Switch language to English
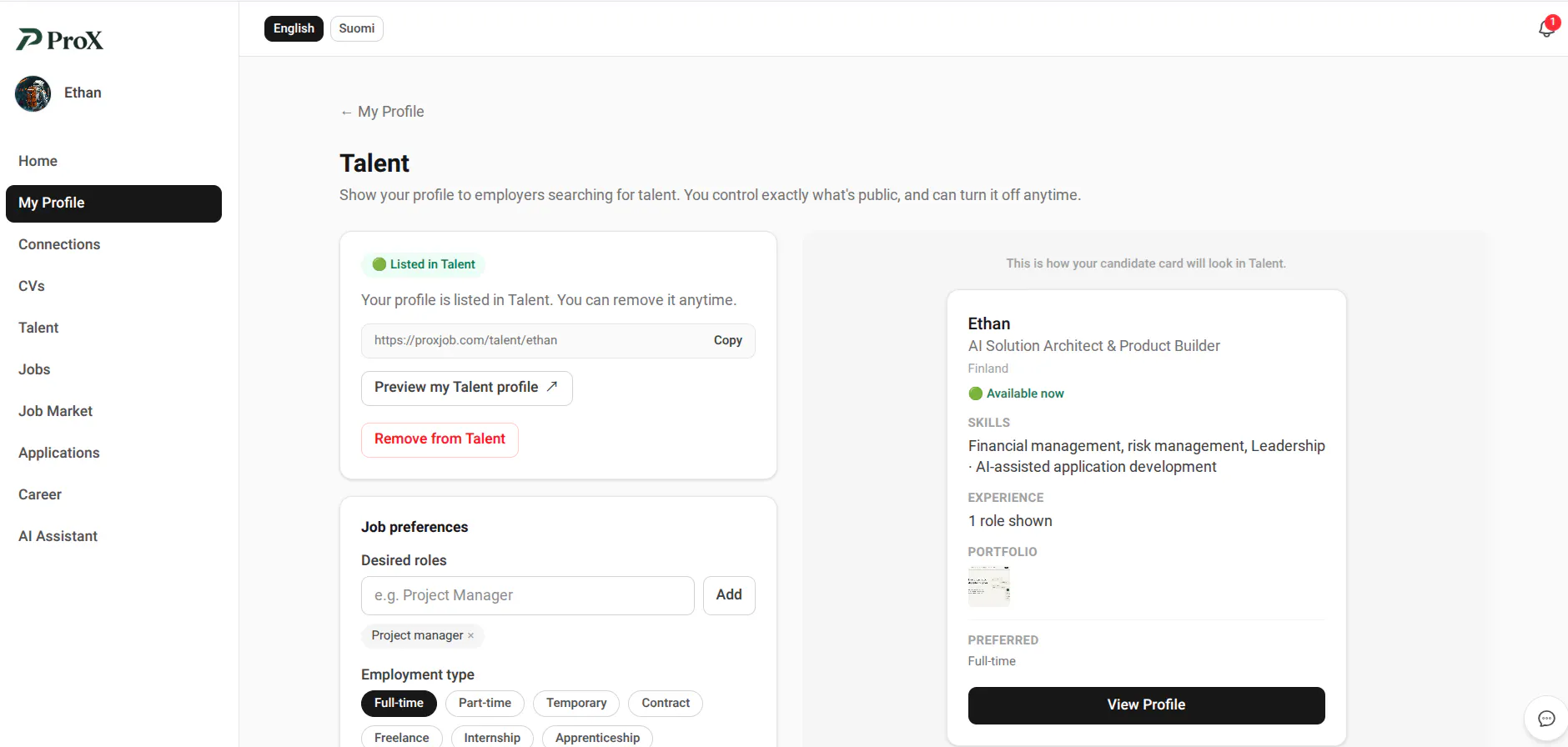 click(x=294, y=28)
